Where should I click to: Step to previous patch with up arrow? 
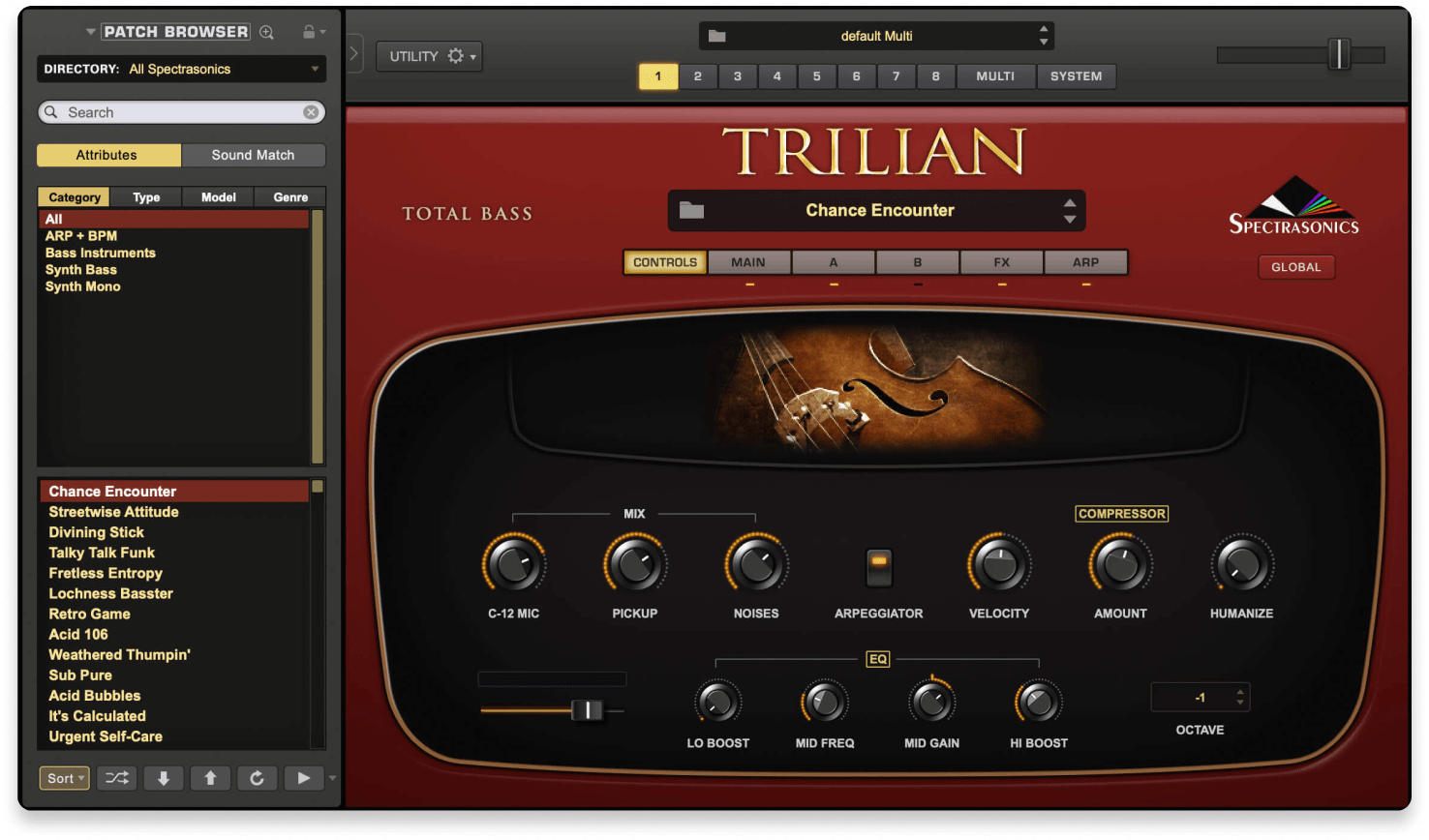click(210, 778)
